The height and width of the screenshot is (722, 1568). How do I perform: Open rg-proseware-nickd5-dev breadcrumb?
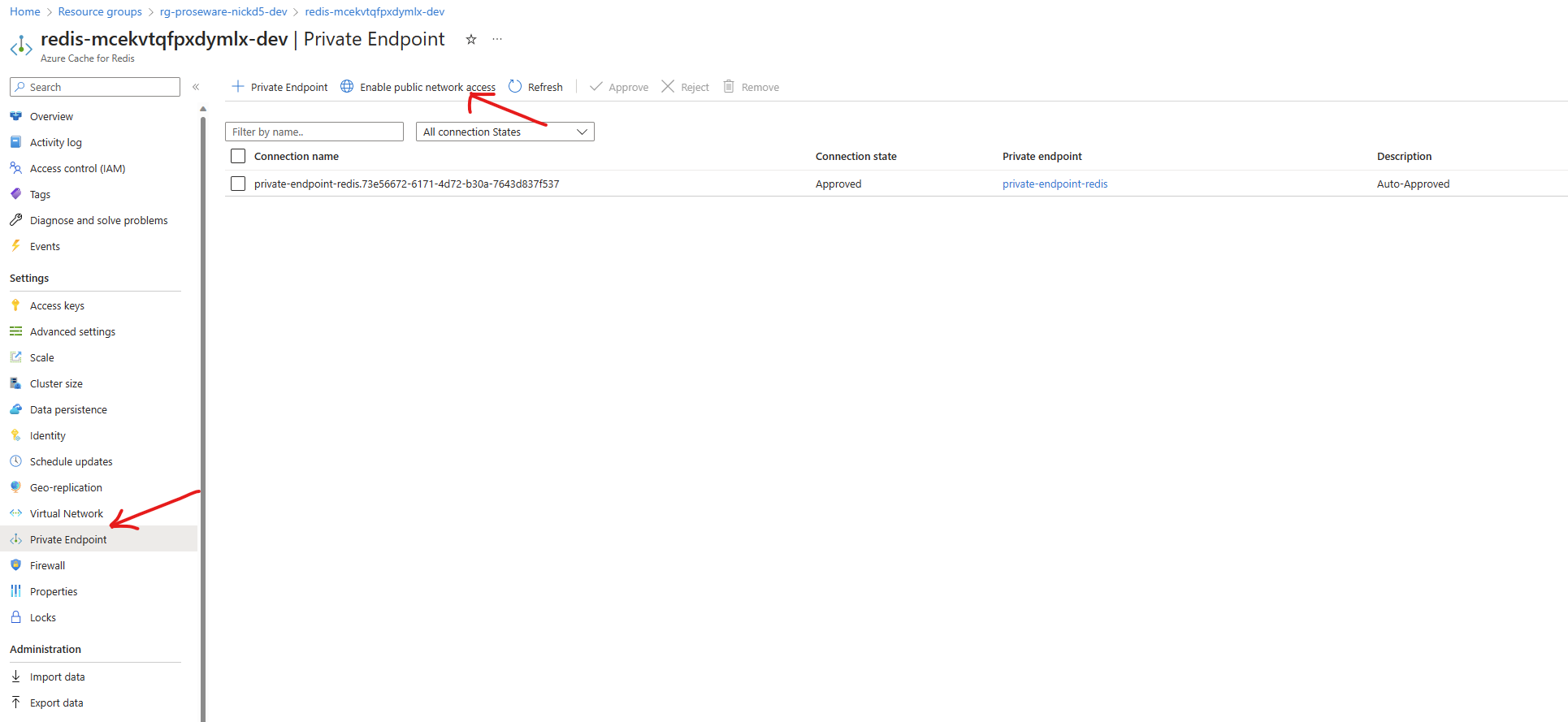(223, 11)
